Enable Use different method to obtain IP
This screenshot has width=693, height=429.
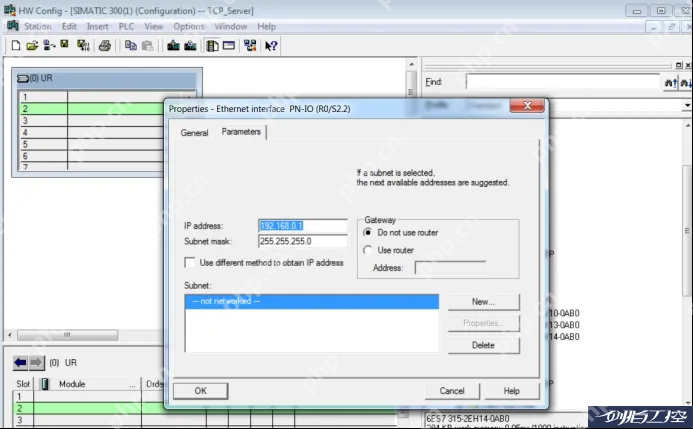(191, 263)
